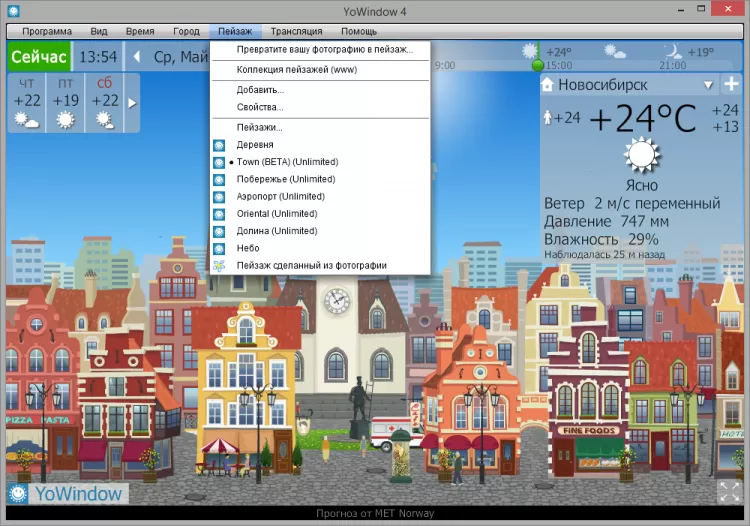Click the person feels-like temperature icon
750x526 pixels.
click(x=548, y=118)
